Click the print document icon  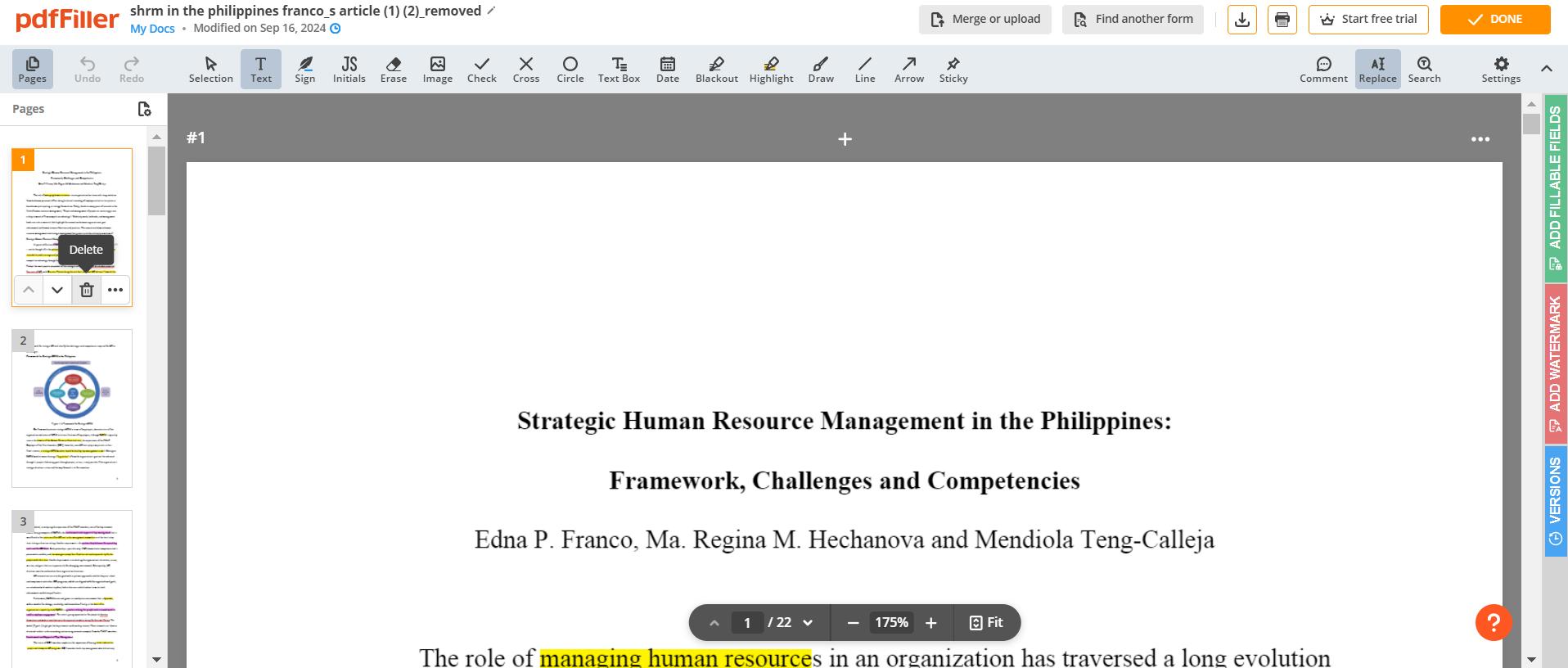click(x=1282, y=20)
